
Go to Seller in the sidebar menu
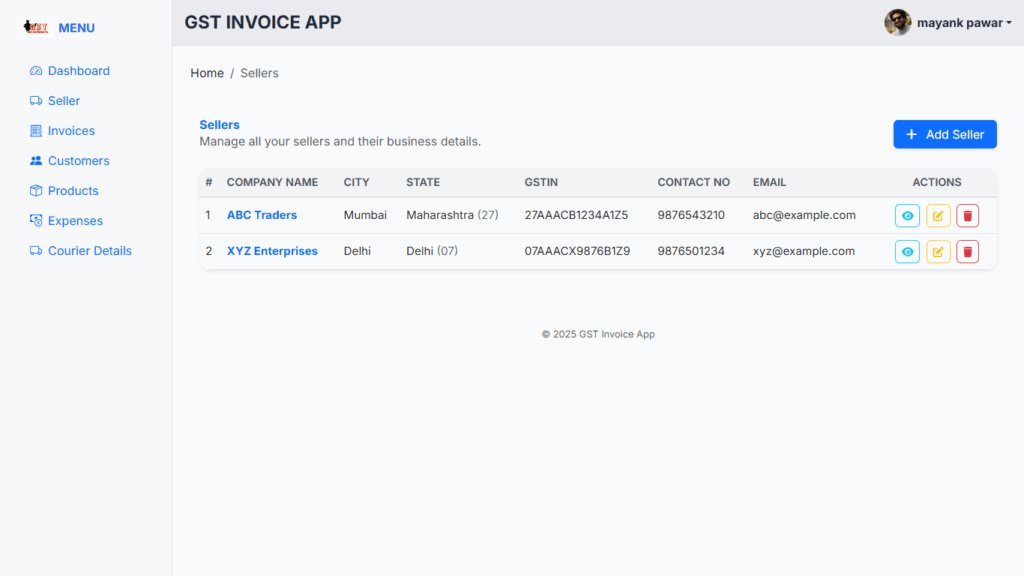[63, 101]
